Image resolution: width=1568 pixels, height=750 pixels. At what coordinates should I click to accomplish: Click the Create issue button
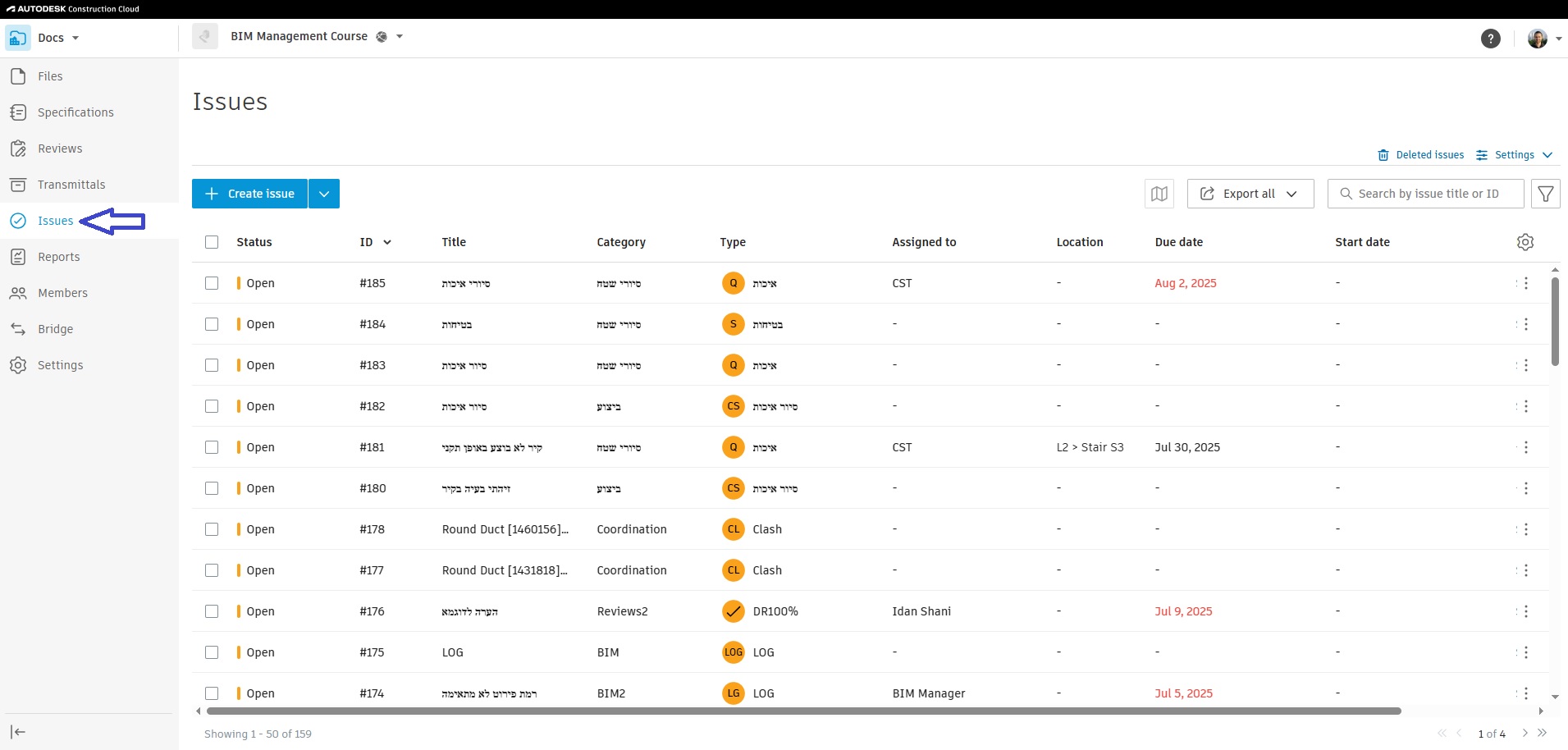click(x=250, y=194)
